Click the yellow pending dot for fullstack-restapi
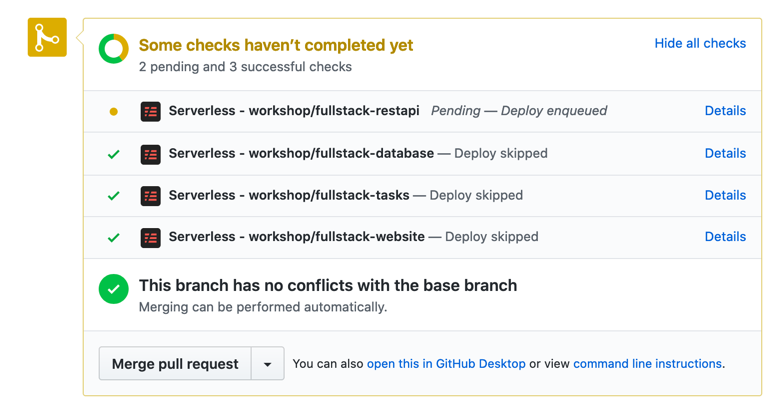Screen dimensions: 778x415 (x=114, y=112)
